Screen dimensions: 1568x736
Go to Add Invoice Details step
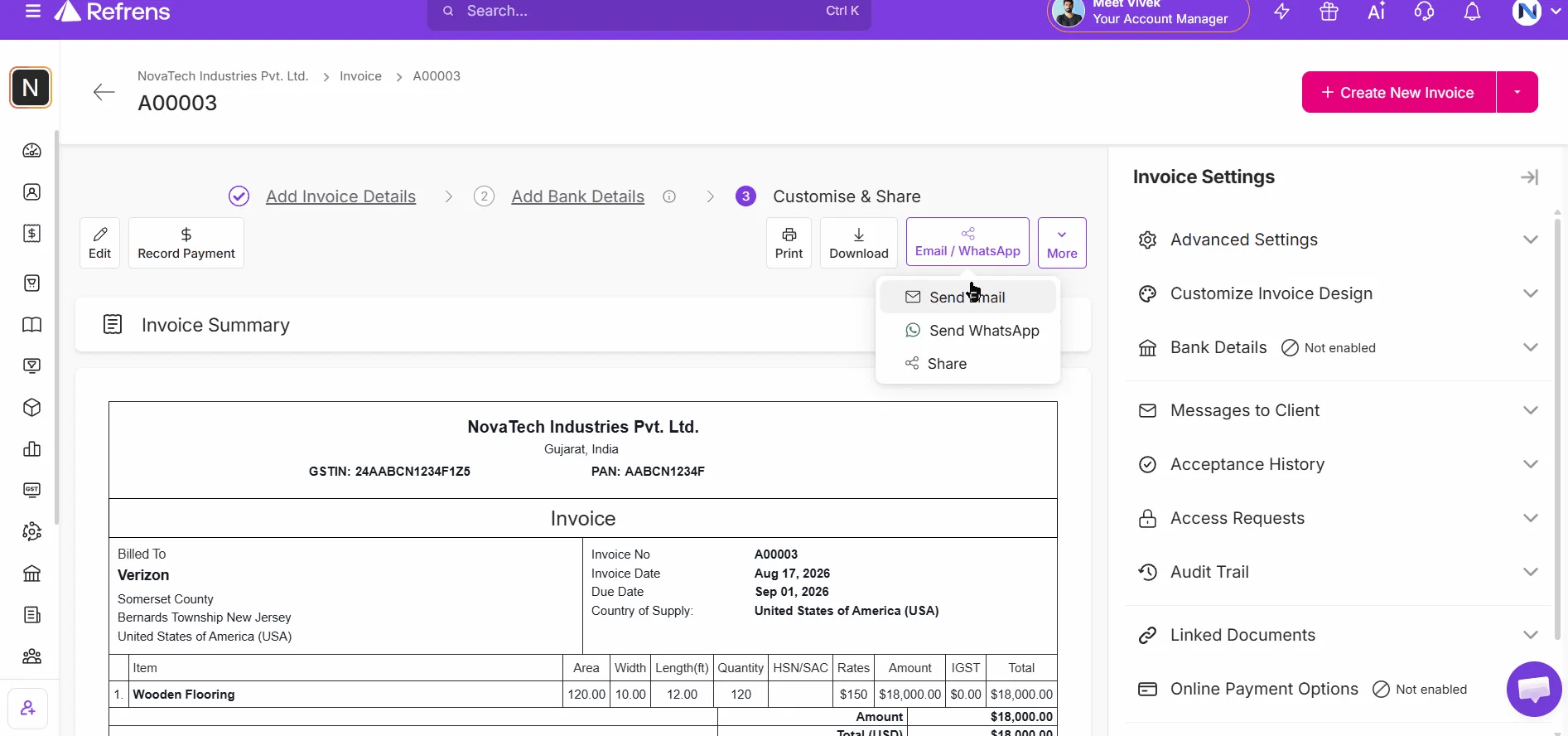[x=340, y=196]
